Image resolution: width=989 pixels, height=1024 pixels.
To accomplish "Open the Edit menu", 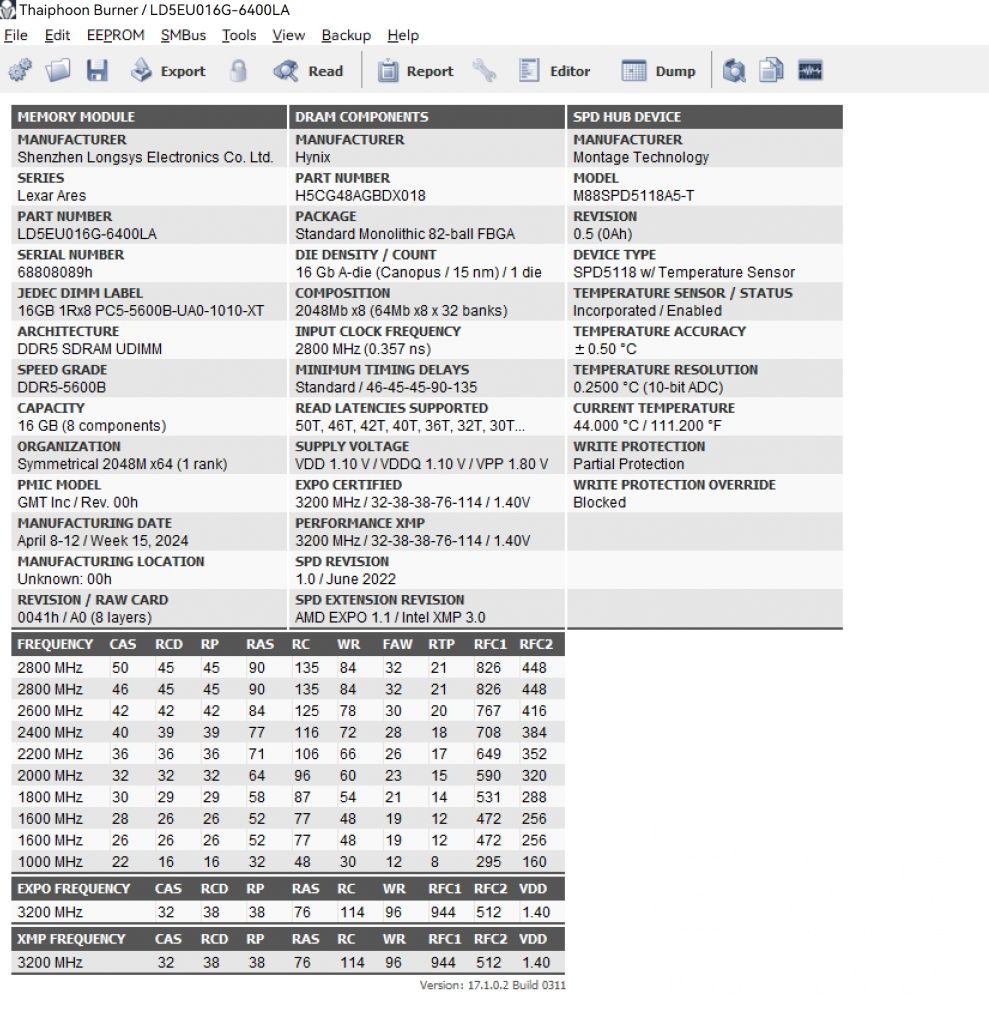I will (58, 35).
